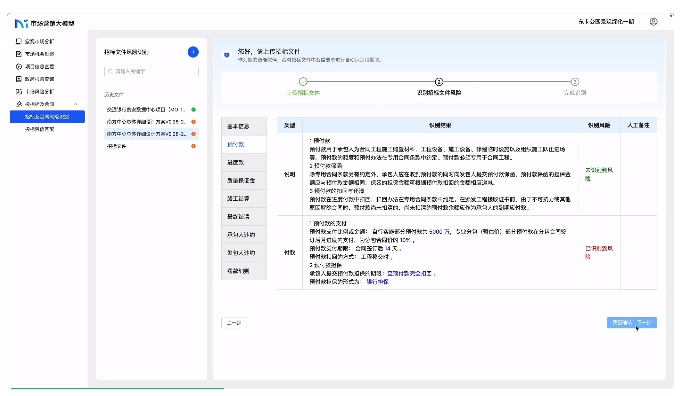Image resolution: width=683 pixels, height=396 pixels.
Task: Click the green step one circle
Action: click(x=303, y=81)
